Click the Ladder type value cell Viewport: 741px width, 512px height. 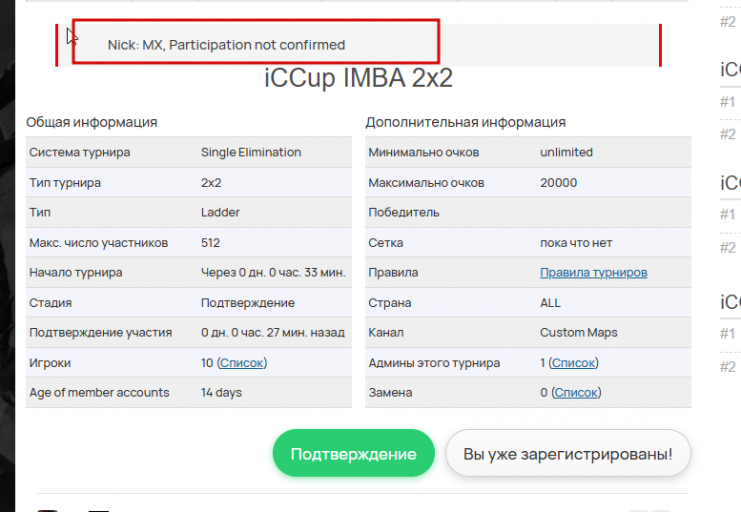click(x=220, y=212)
